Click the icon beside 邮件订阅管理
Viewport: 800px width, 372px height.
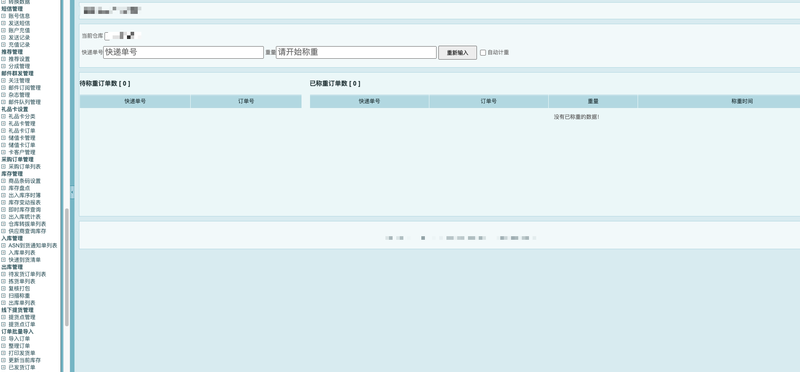[4, 87]
